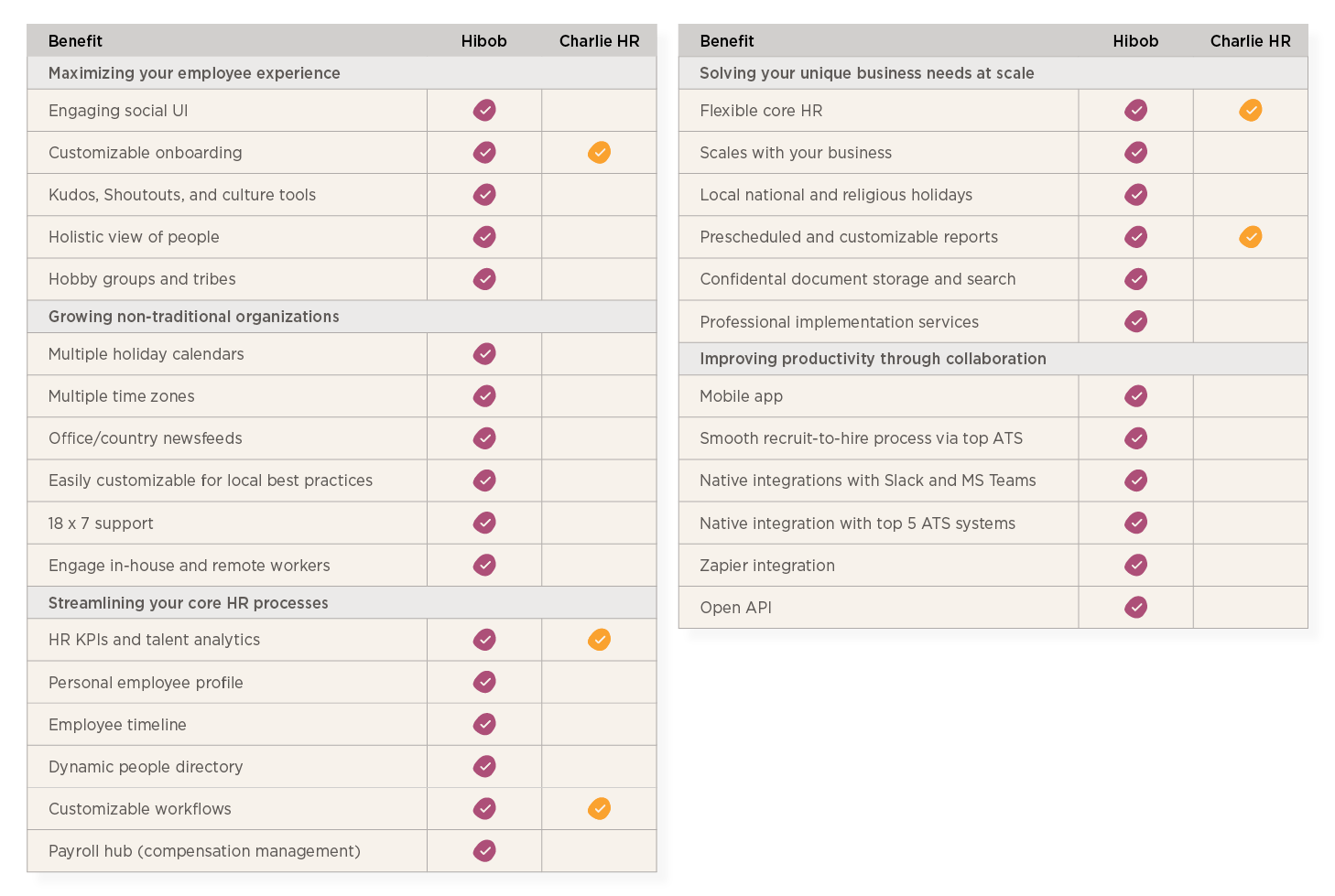
Task: Click 'Improving productivity through collaboration' section heading
Action: (873, 359)
